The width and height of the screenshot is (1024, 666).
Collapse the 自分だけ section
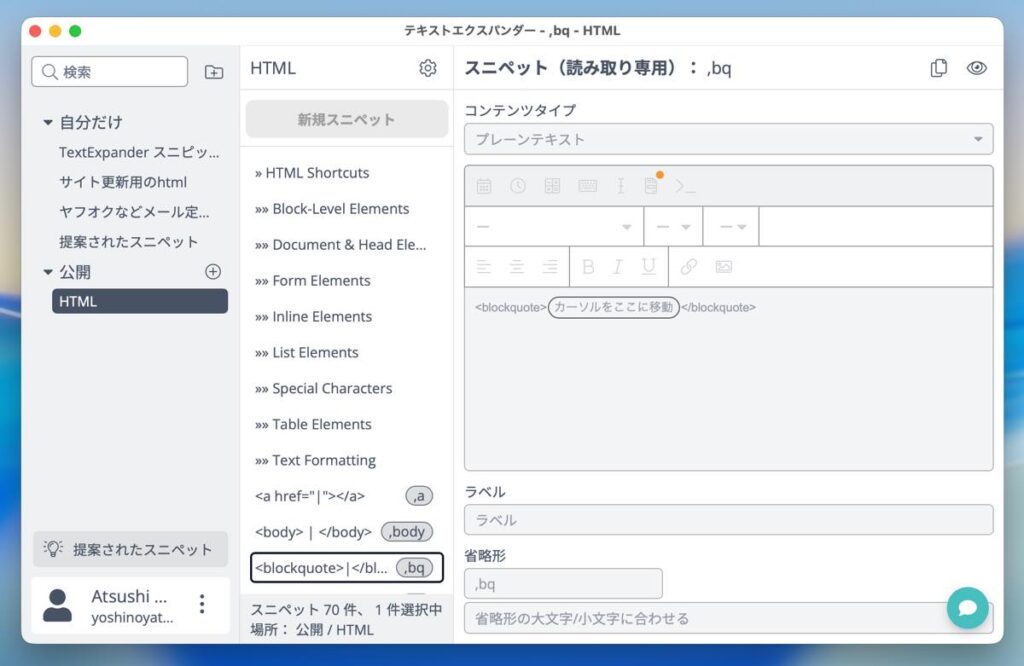tap(48, 122)
